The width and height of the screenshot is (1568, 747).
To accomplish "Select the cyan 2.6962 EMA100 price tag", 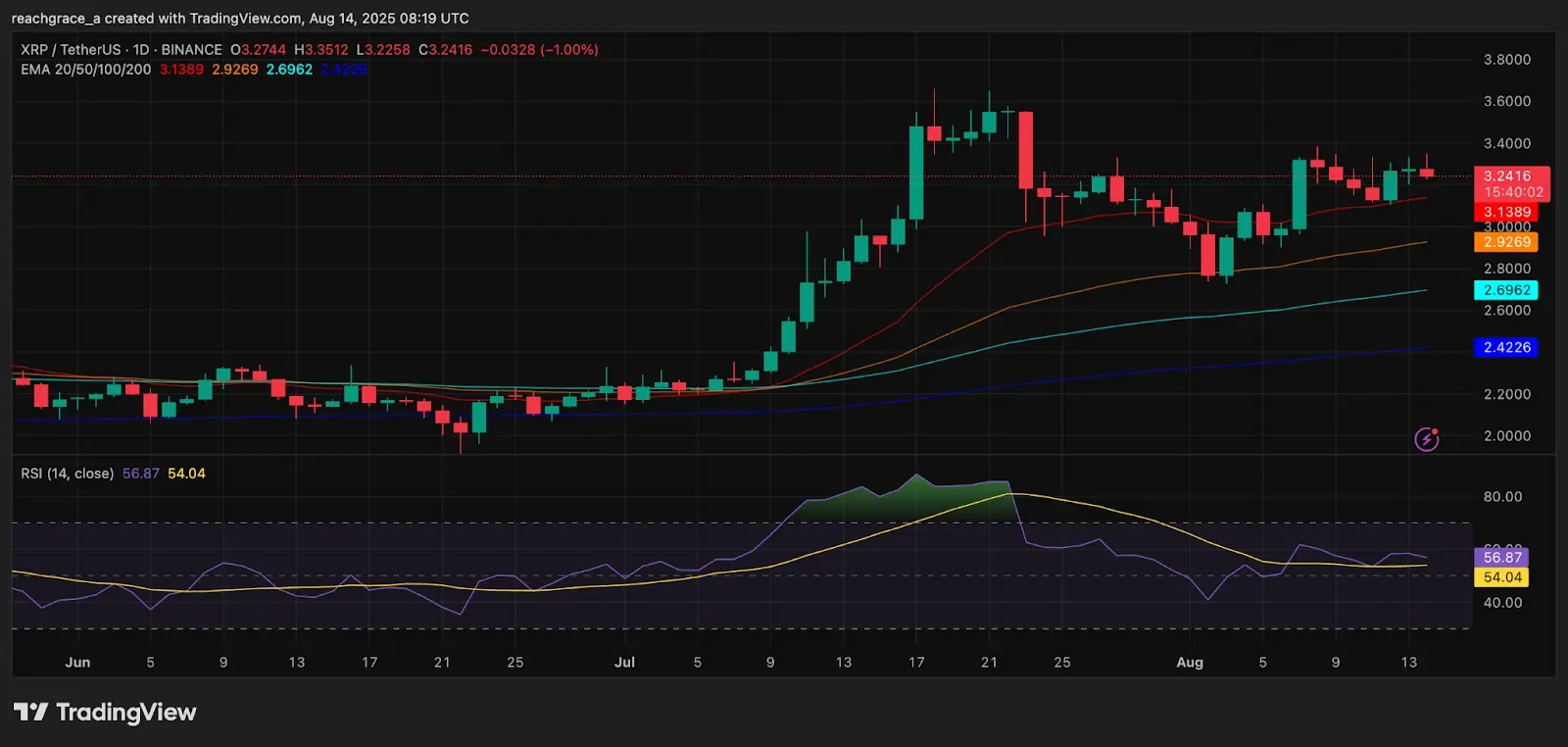I will 1505,290.
